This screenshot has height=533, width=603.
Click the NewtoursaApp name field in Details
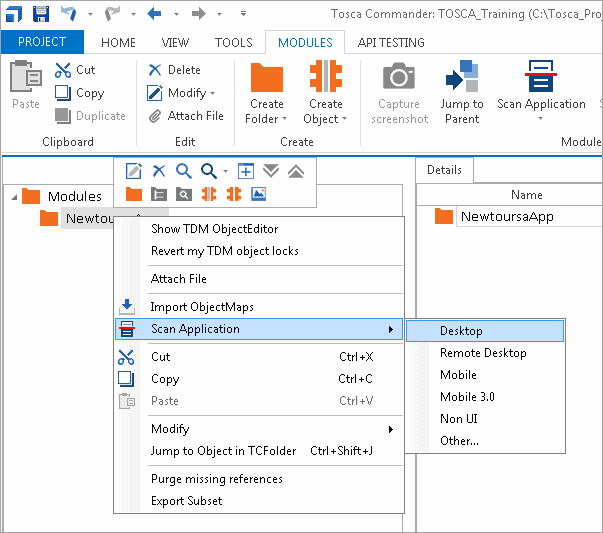click(x=529, y=217)
